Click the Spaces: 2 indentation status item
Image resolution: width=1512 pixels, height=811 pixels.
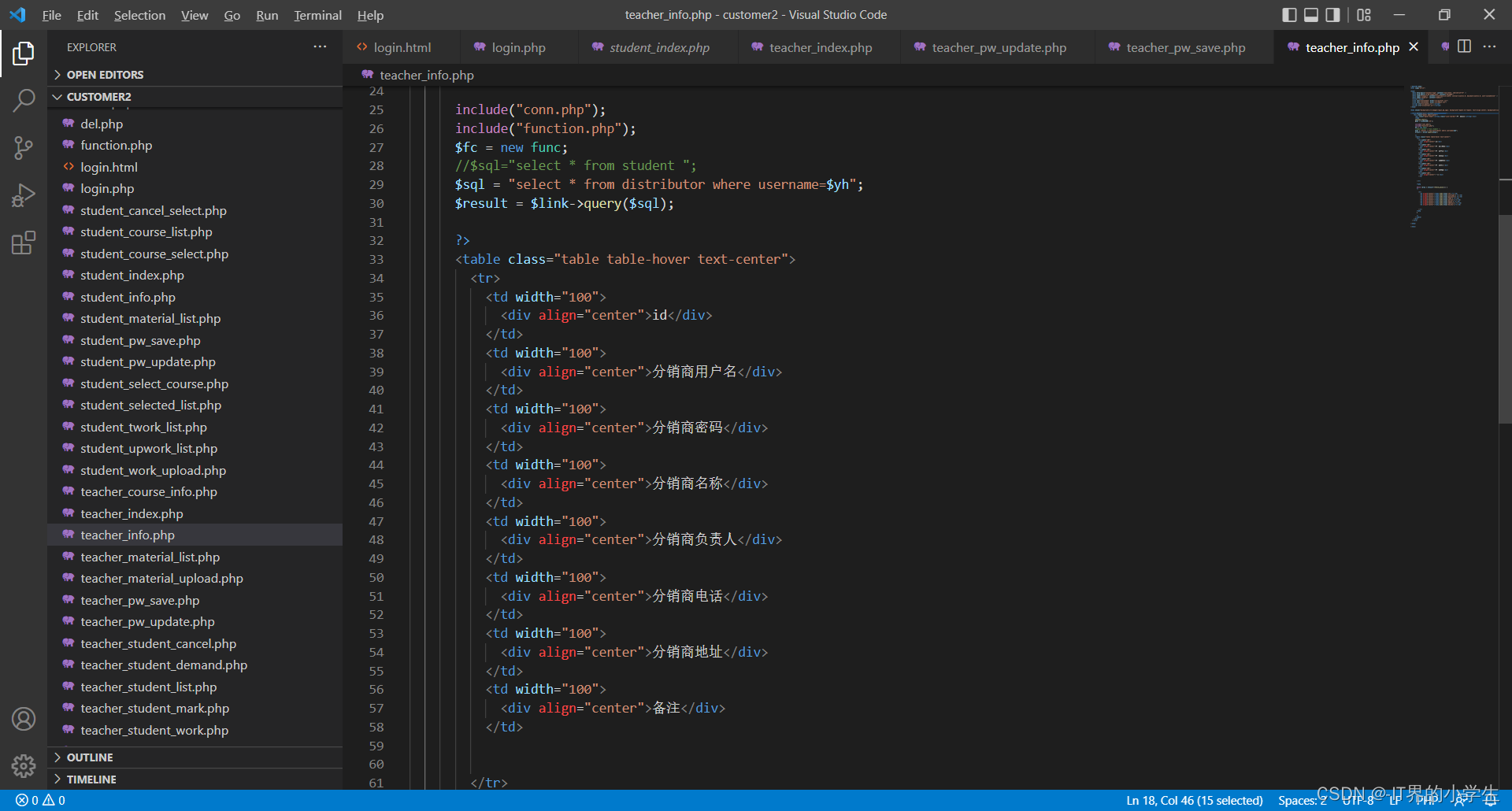tap(1301, 800)
